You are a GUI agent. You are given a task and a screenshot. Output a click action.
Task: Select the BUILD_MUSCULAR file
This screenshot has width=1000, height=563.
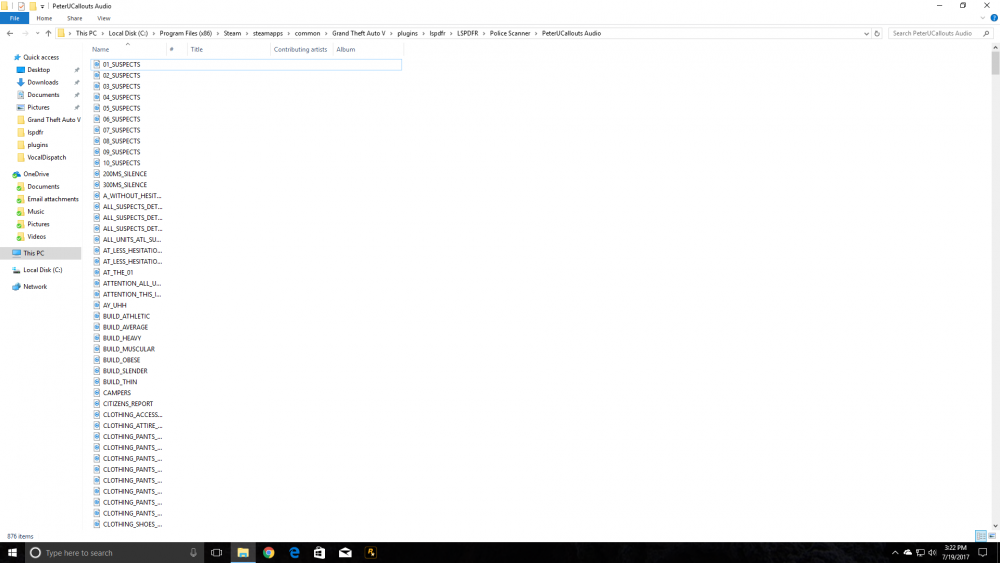[128, 349]
